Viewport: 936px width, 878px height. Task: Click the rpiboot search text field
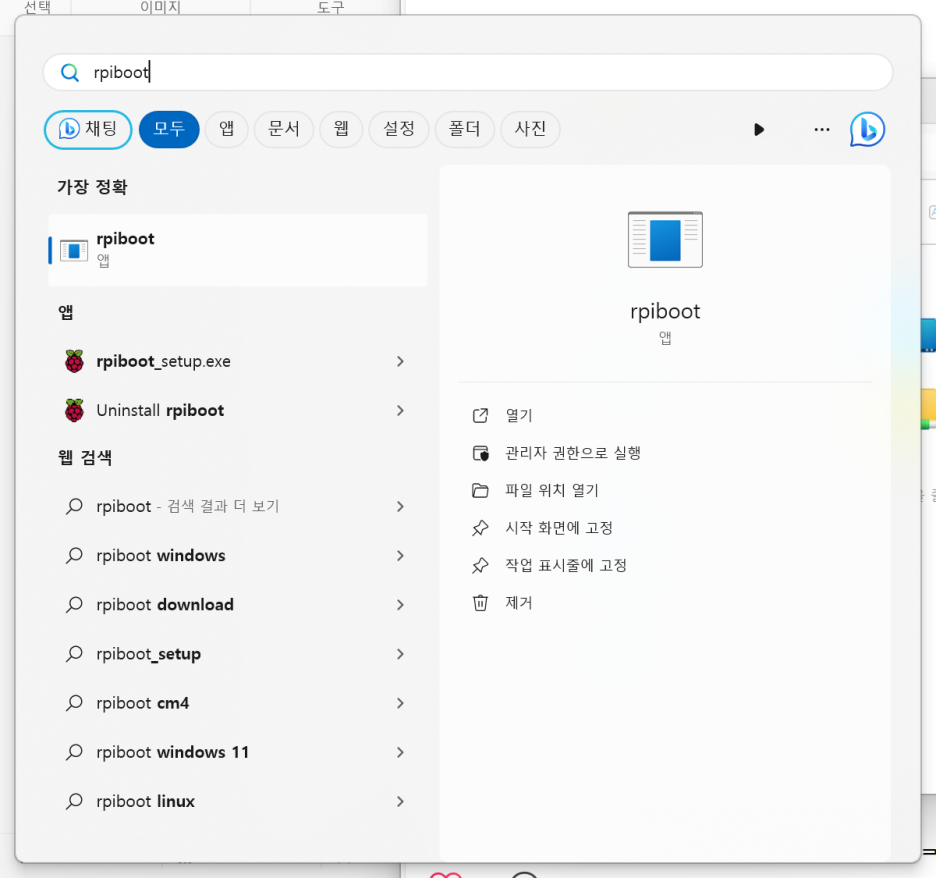(467, 72)
